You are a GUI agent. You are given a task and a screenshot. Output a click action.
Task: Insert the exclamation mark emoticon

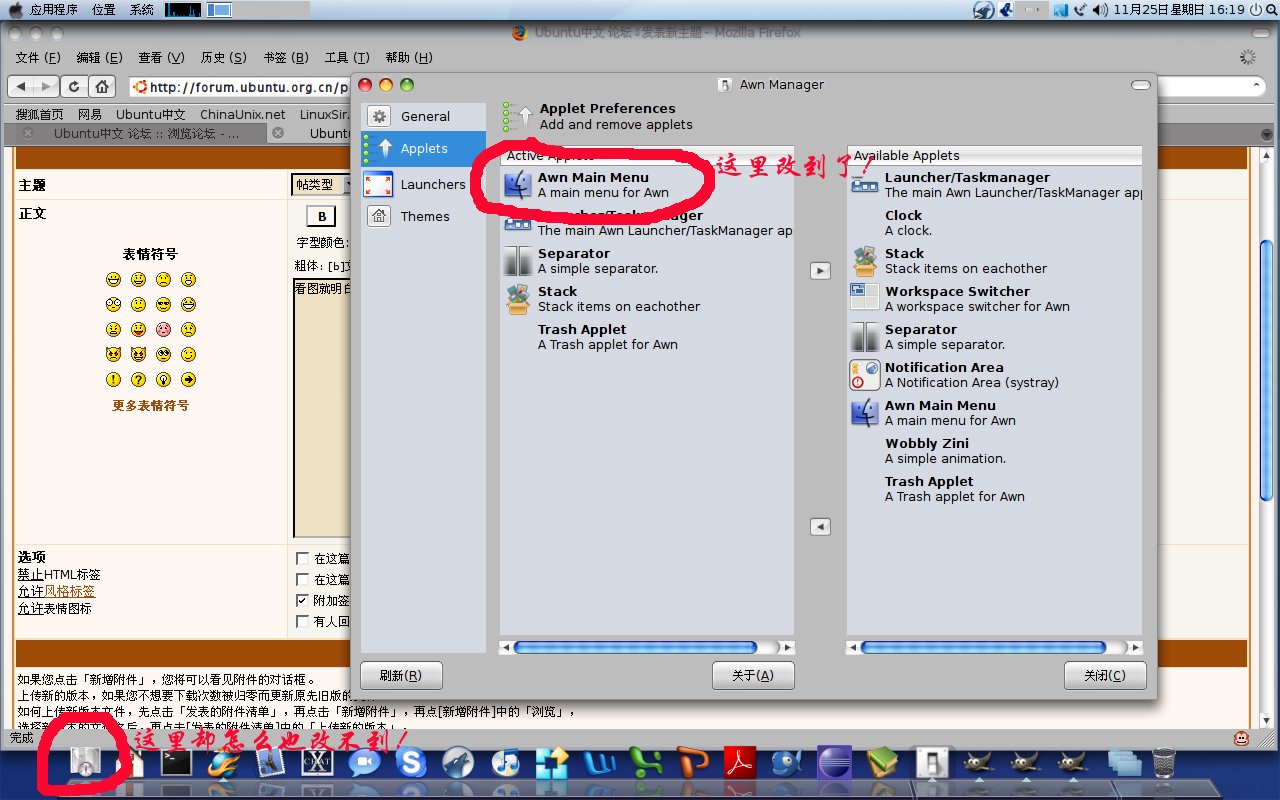[113, 380]
